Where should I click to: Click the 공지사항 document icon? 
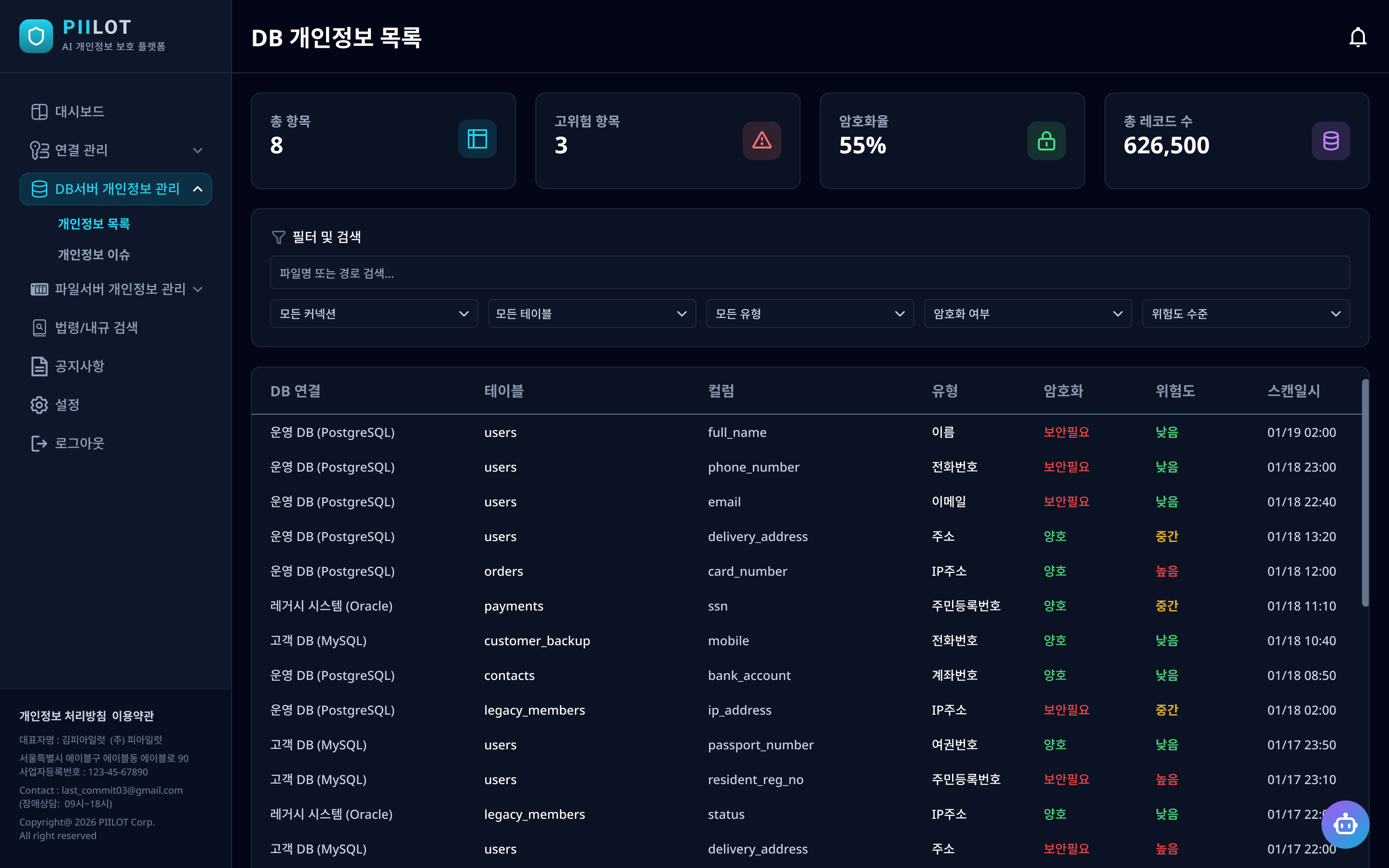pyautogui.click(x=39, y=366)
